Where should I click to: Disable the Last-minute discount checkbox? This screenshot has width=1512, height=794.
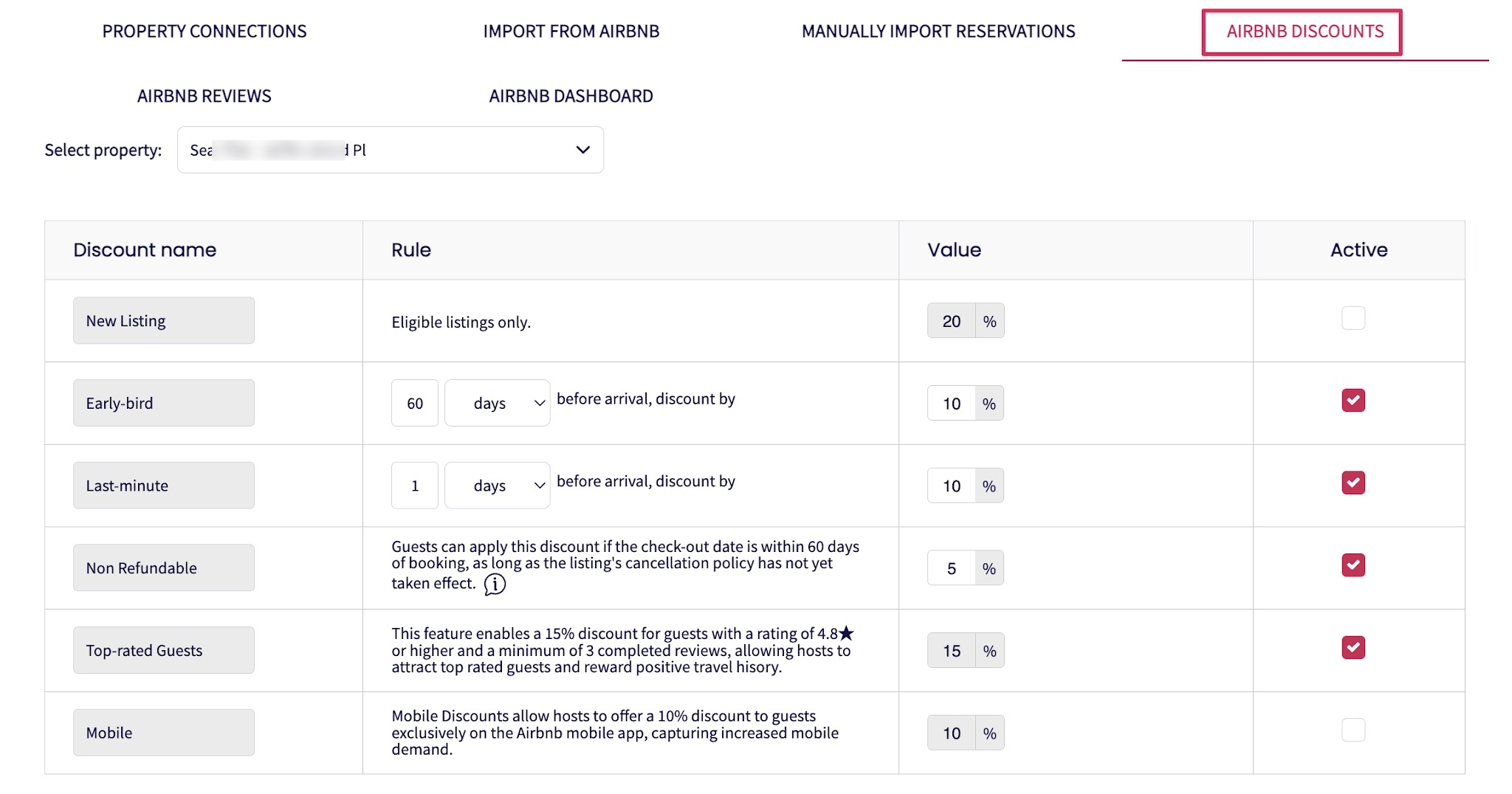click(1353, 483)
